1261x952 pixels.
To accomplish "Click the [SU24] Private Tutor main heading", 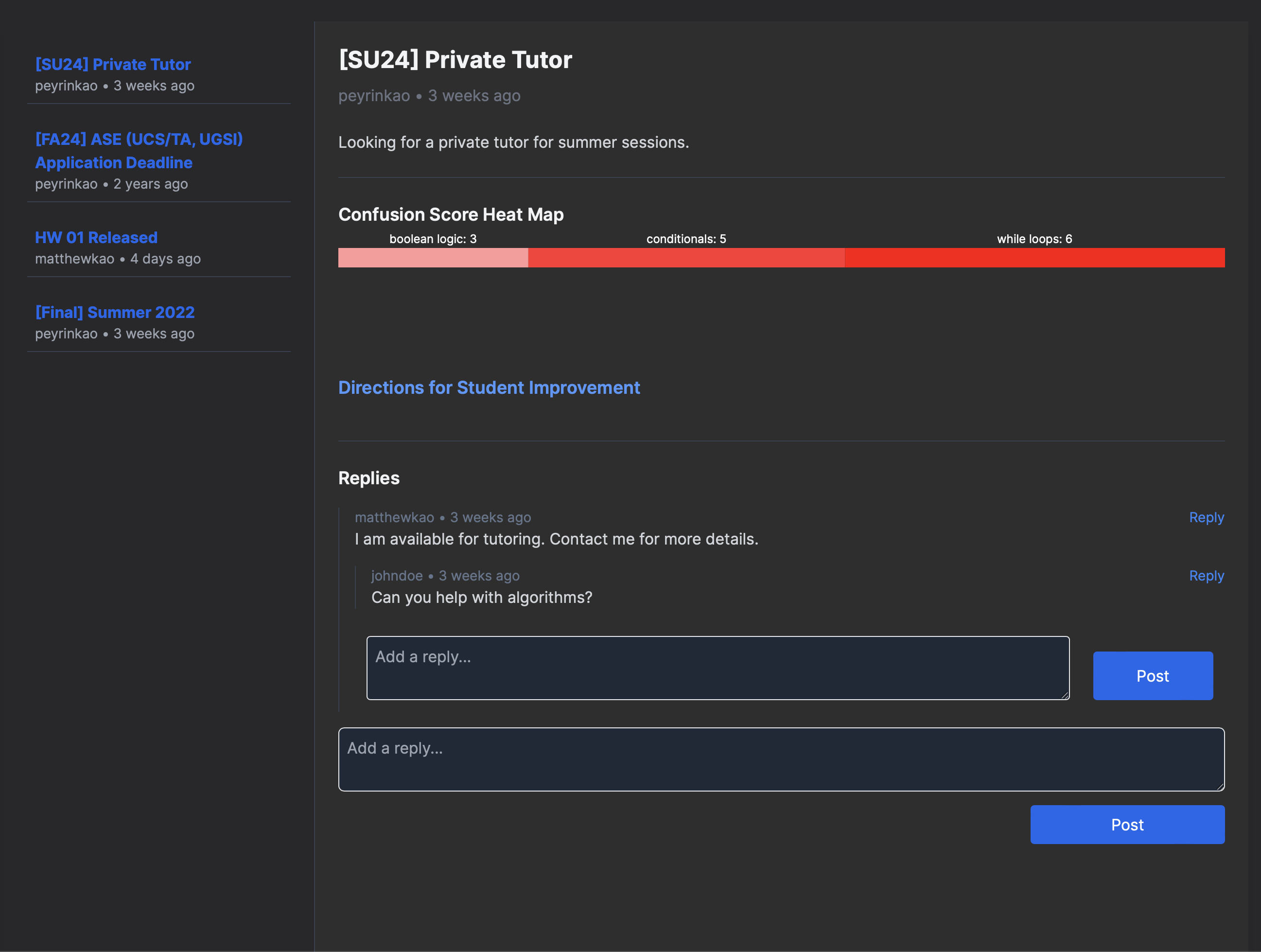I will point(455,60).
